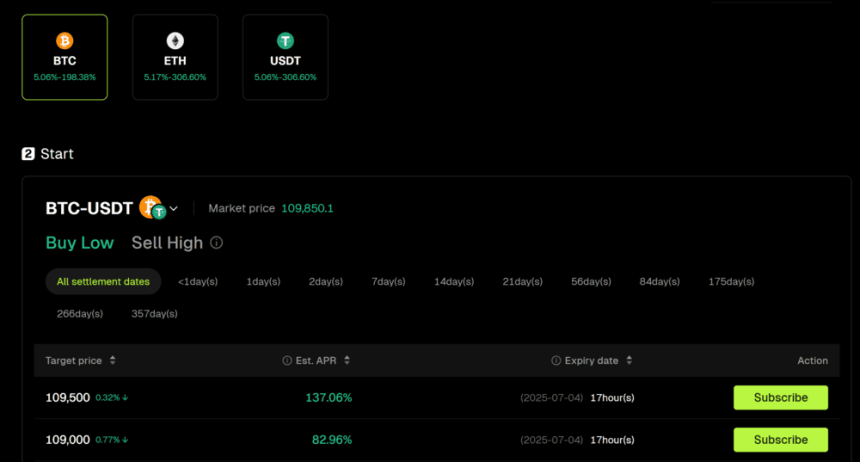Select the All settlement dates filter
The width and height of the screenshot is (860, 462).
[103, 282]
